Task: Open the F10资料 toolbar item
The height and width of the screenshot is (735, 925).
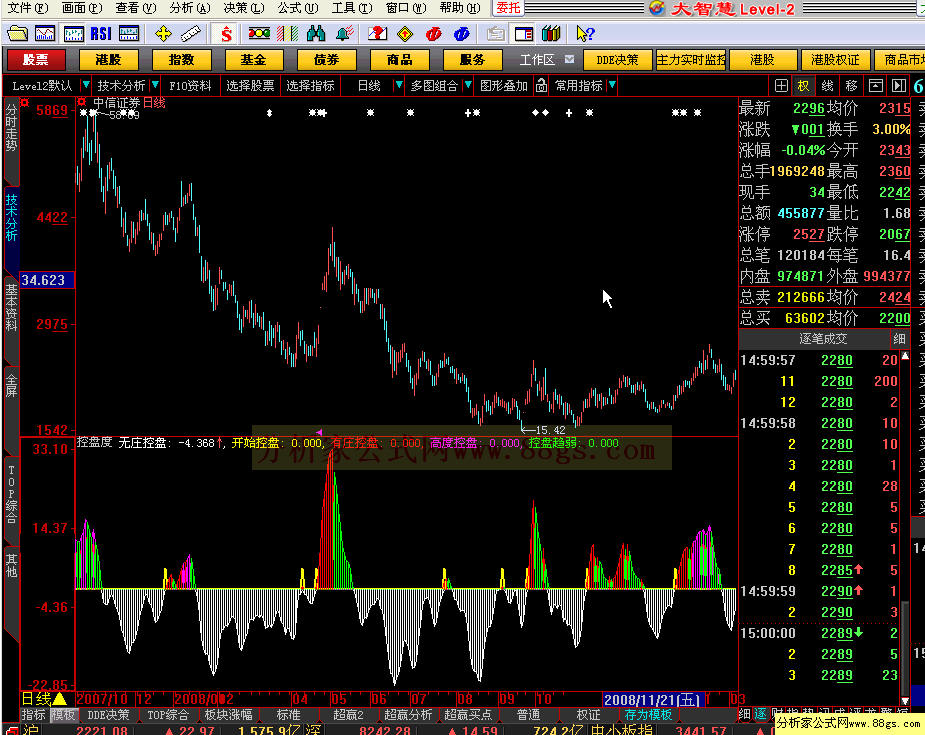Action: point(190,86)
